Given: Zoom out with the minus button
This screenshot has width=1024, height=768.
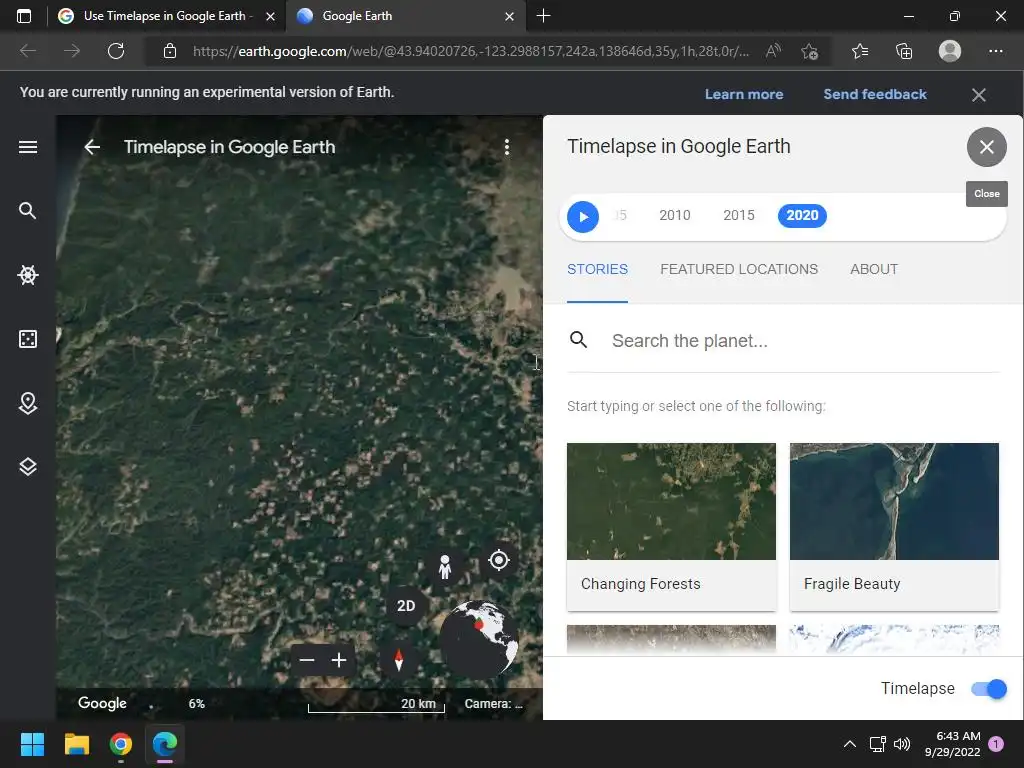Looking at the screenshot, I should (x=307, y=660).
